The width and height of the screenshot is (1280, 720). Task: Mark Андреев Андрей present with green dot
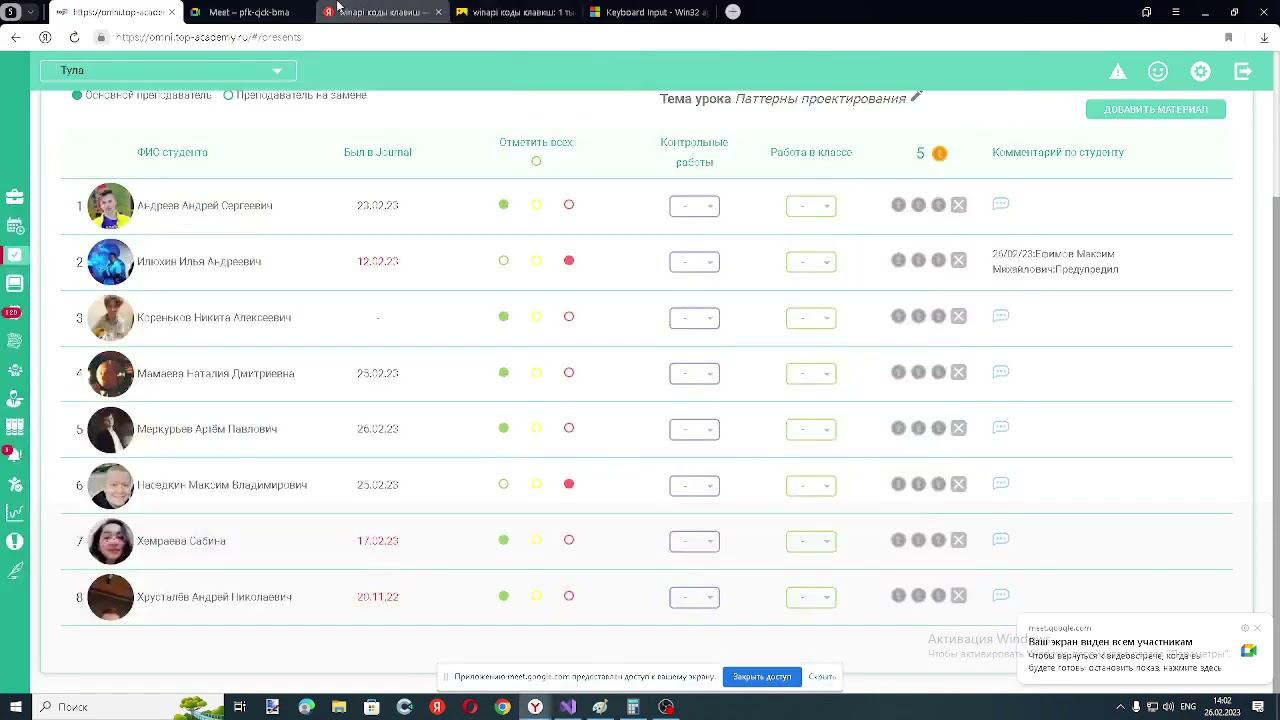click(x=504, y=204)
